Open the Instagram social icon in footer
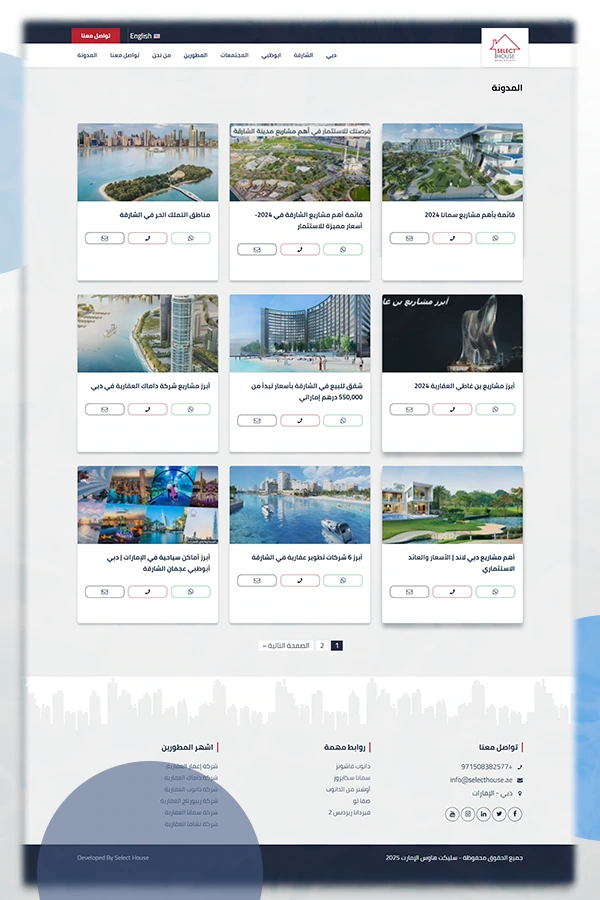This screenshot has height=900, width=600. click(x=468, y=814)
